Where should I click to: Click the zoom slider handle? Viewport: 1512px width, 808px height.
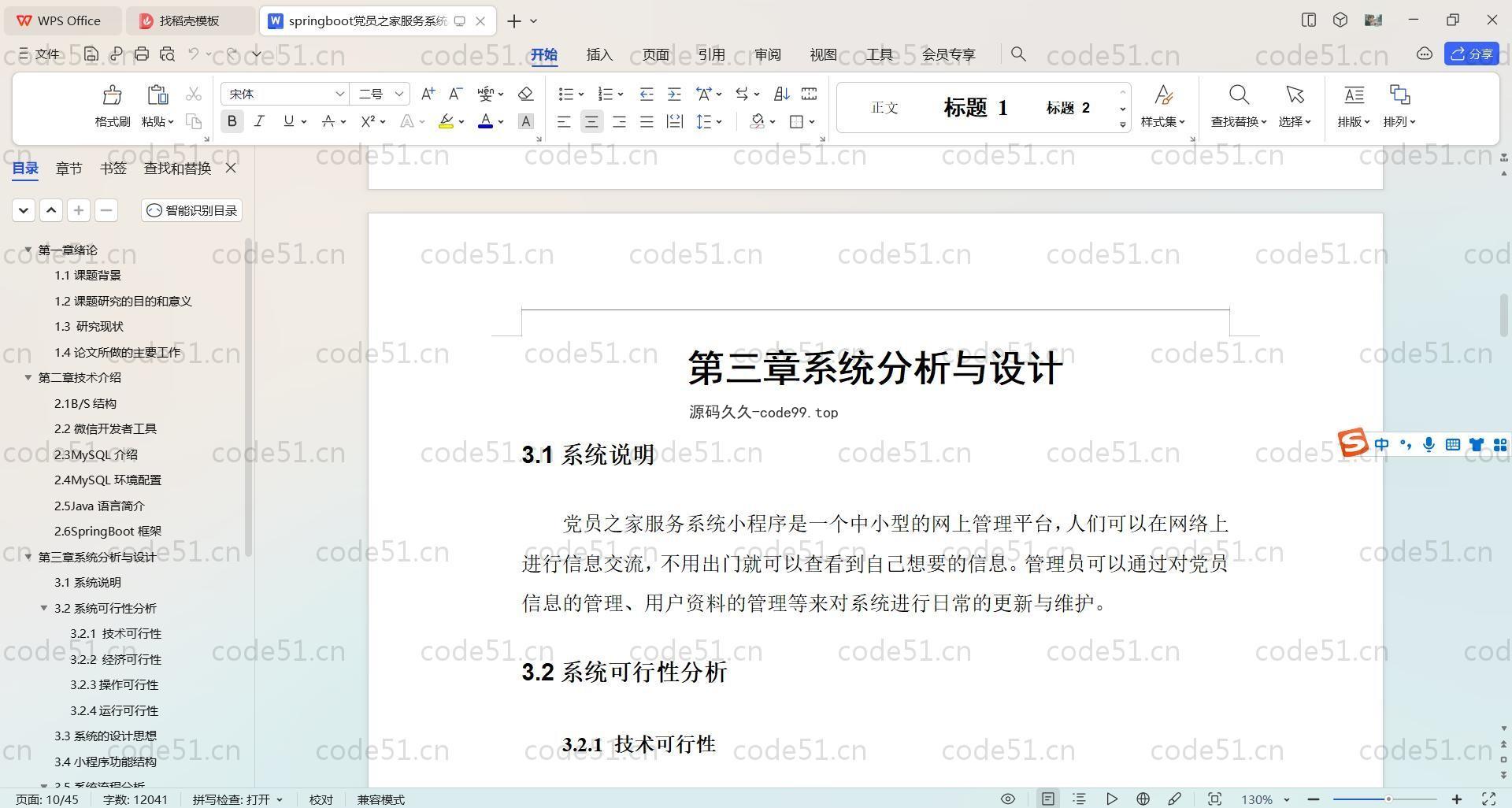pos(1388,799)
